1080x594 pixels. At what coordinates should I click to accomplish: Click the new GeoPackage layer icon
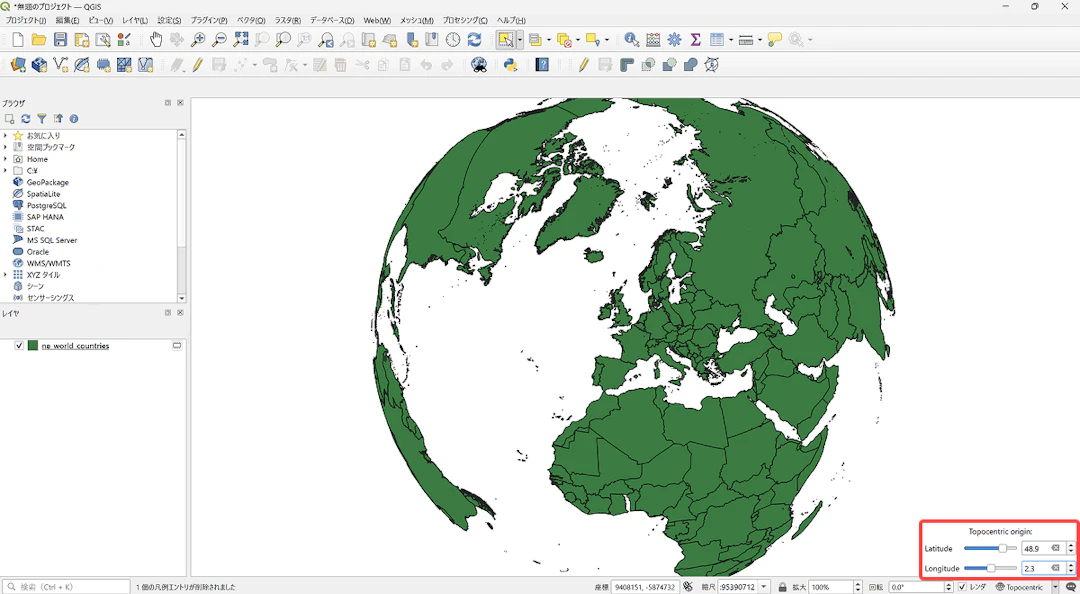[x=39, y=65]
